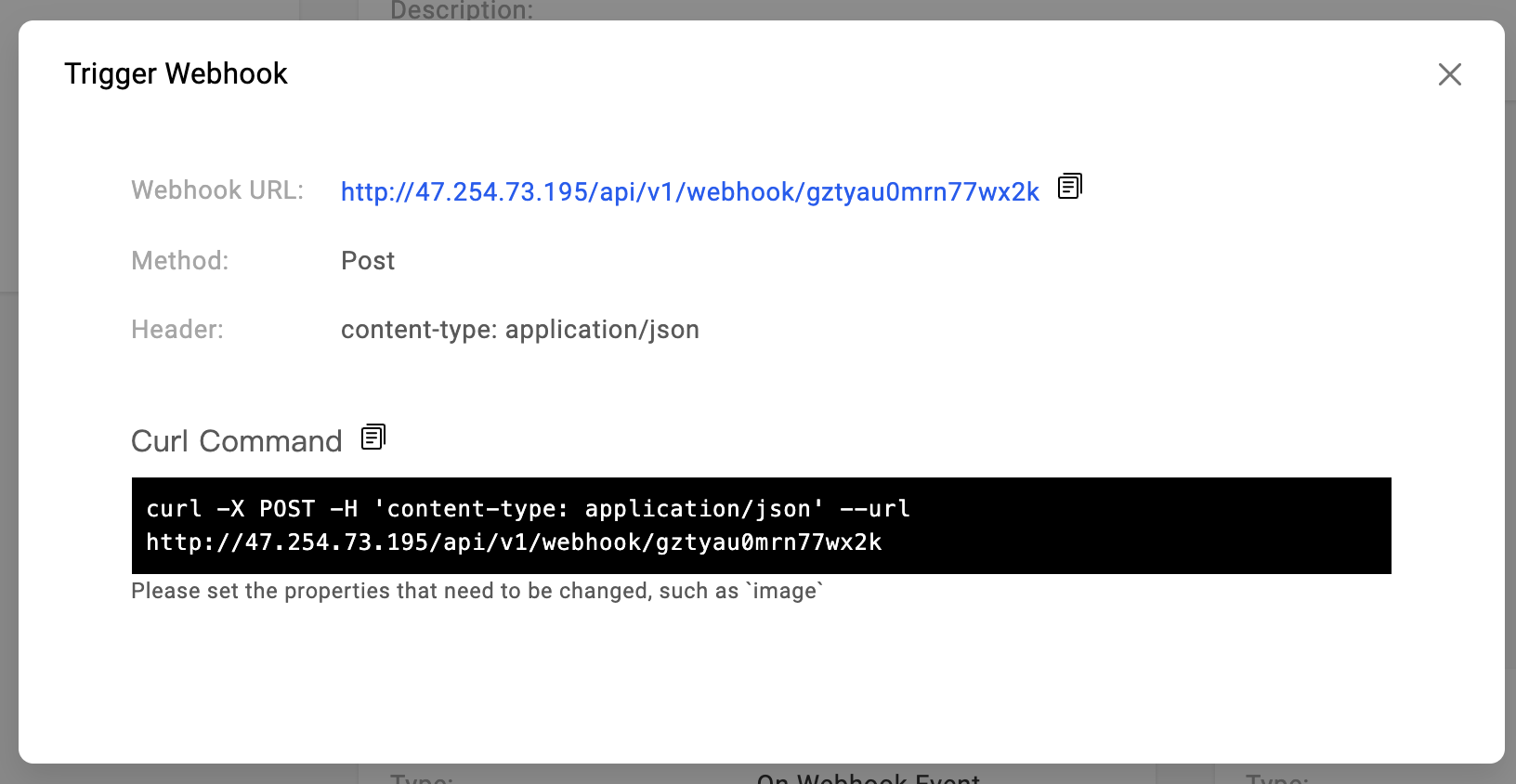Viewport: 1516px width, 784px height.
Task: Click the 'curl -X POST' line in code block
Action: [x=528, y=509]
